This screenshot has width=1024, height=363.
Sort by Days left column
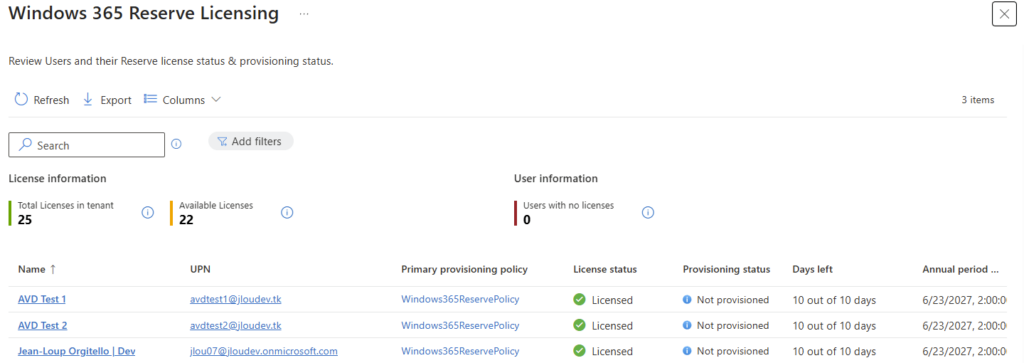click(812, 269)
